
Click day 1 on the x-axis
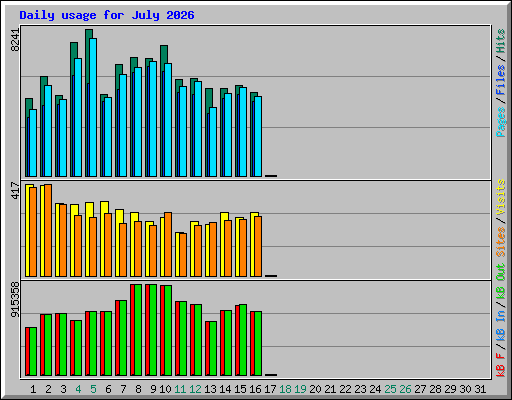click(x=33, y=389)
